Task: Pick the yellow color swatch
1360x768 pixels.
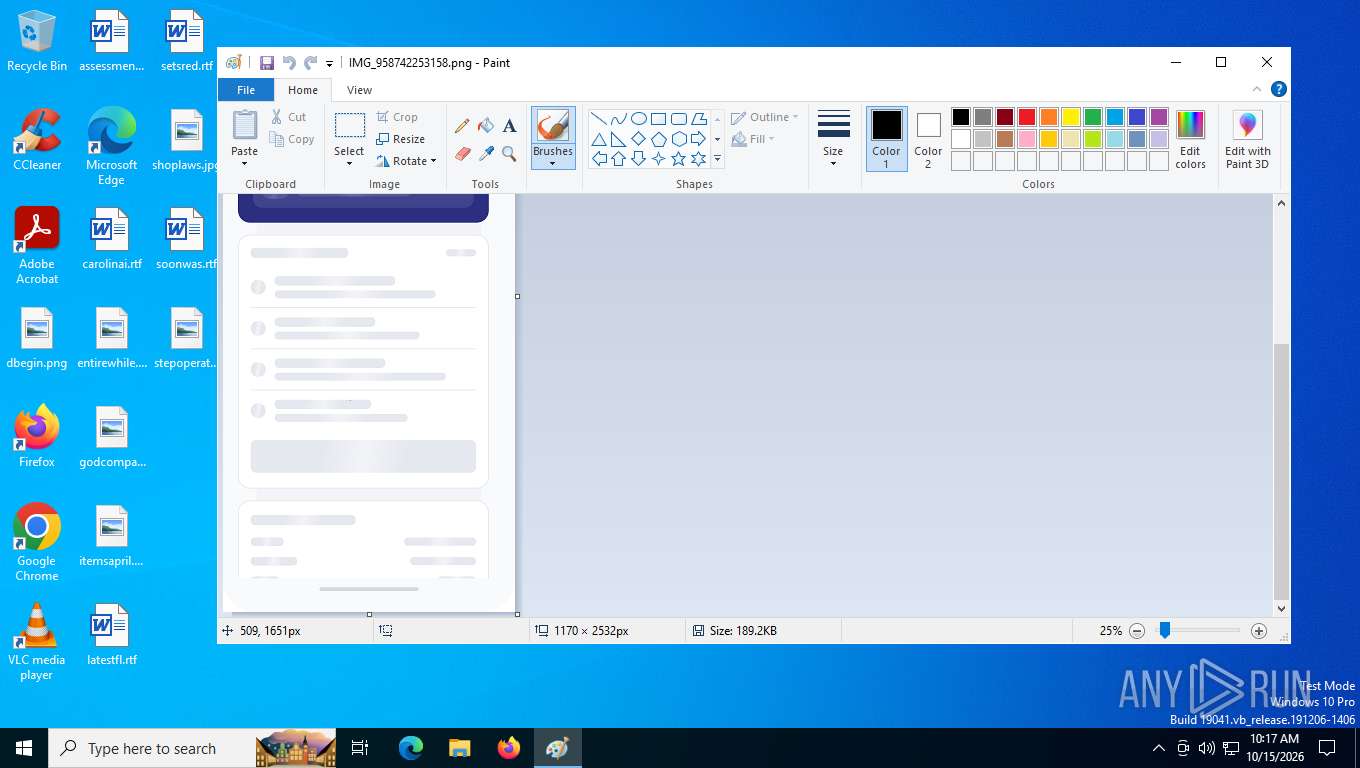Action: [x=1071, y=117]
